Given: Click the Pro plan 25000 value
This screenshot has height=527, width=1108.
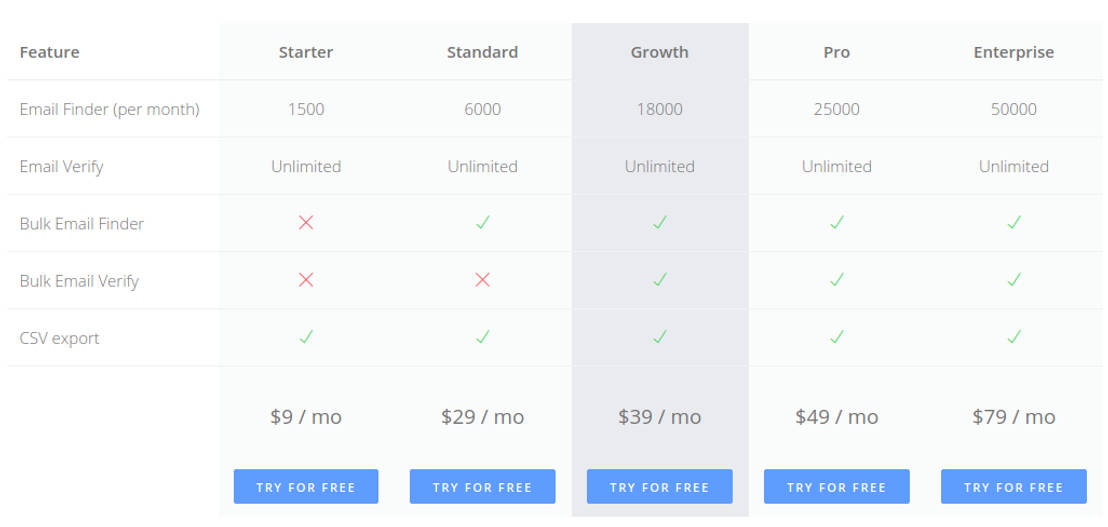Looking at the screenshot, I should (836, 109).
